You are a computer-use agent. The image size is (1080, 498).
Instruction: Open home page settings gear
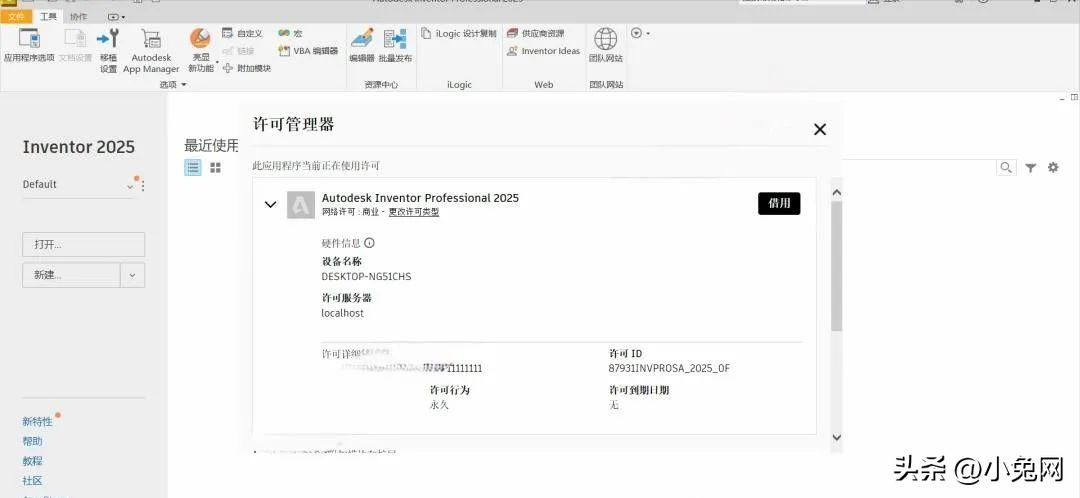click(x=1053, y=167)
